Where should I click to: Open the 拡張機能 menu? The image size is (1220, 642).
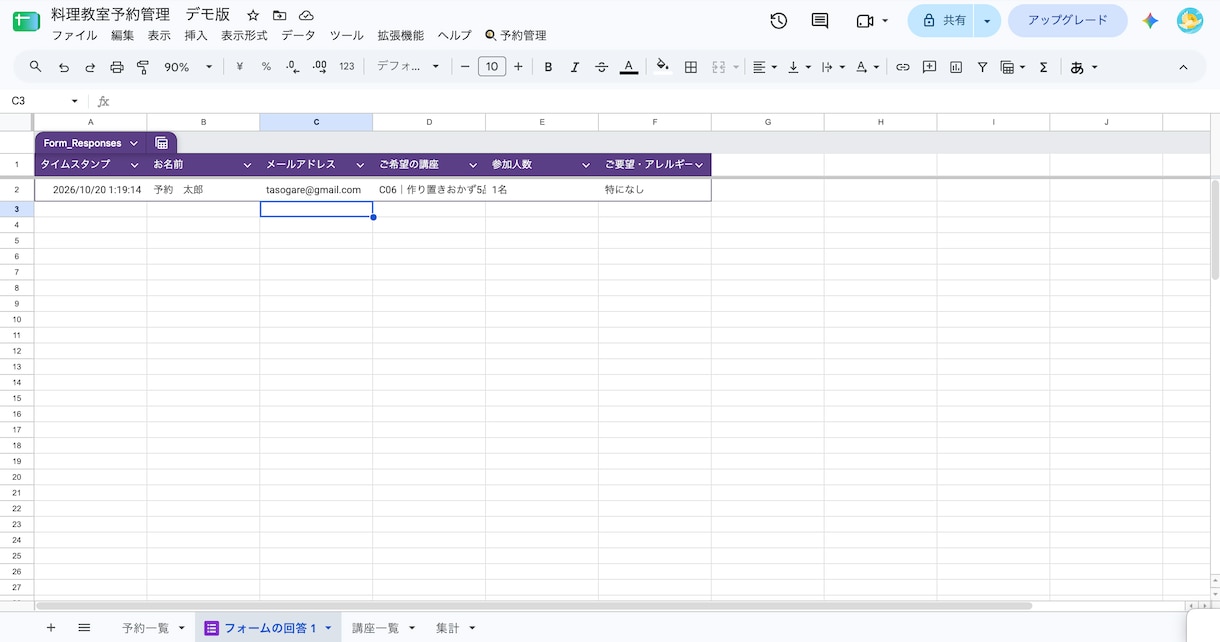(401, 35)
